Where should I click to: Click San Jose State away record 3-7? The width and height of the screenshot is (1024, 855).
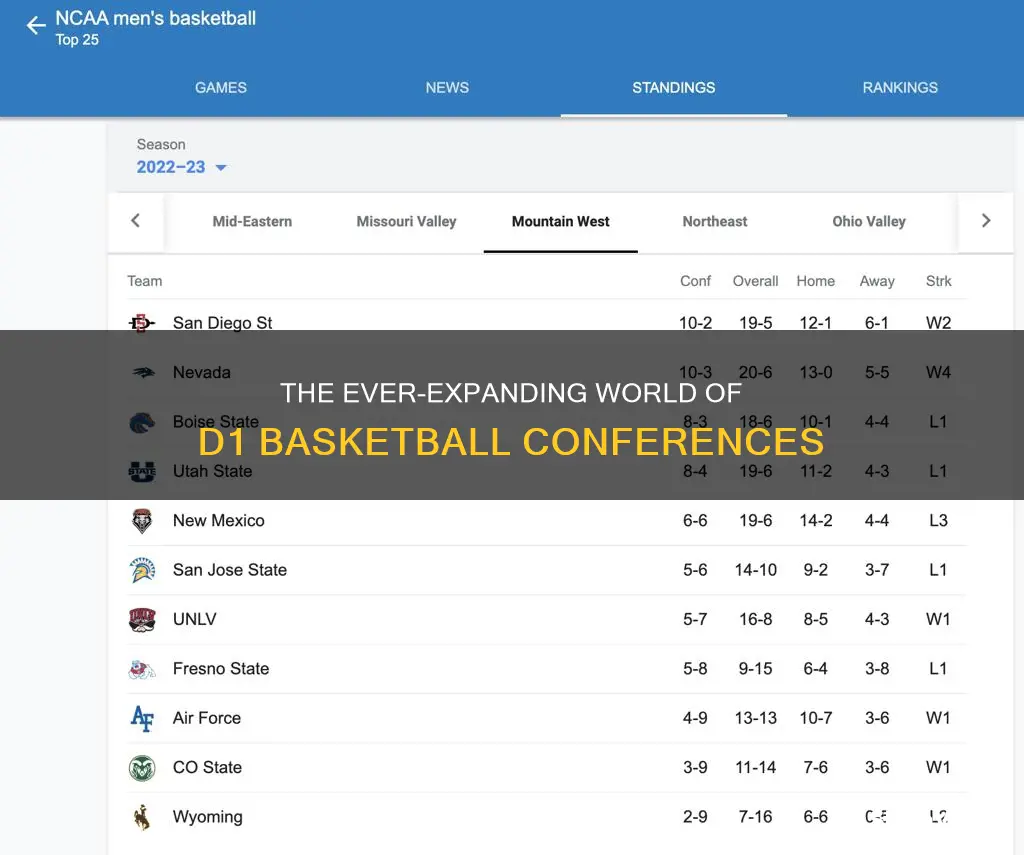(x=876, y=570)
